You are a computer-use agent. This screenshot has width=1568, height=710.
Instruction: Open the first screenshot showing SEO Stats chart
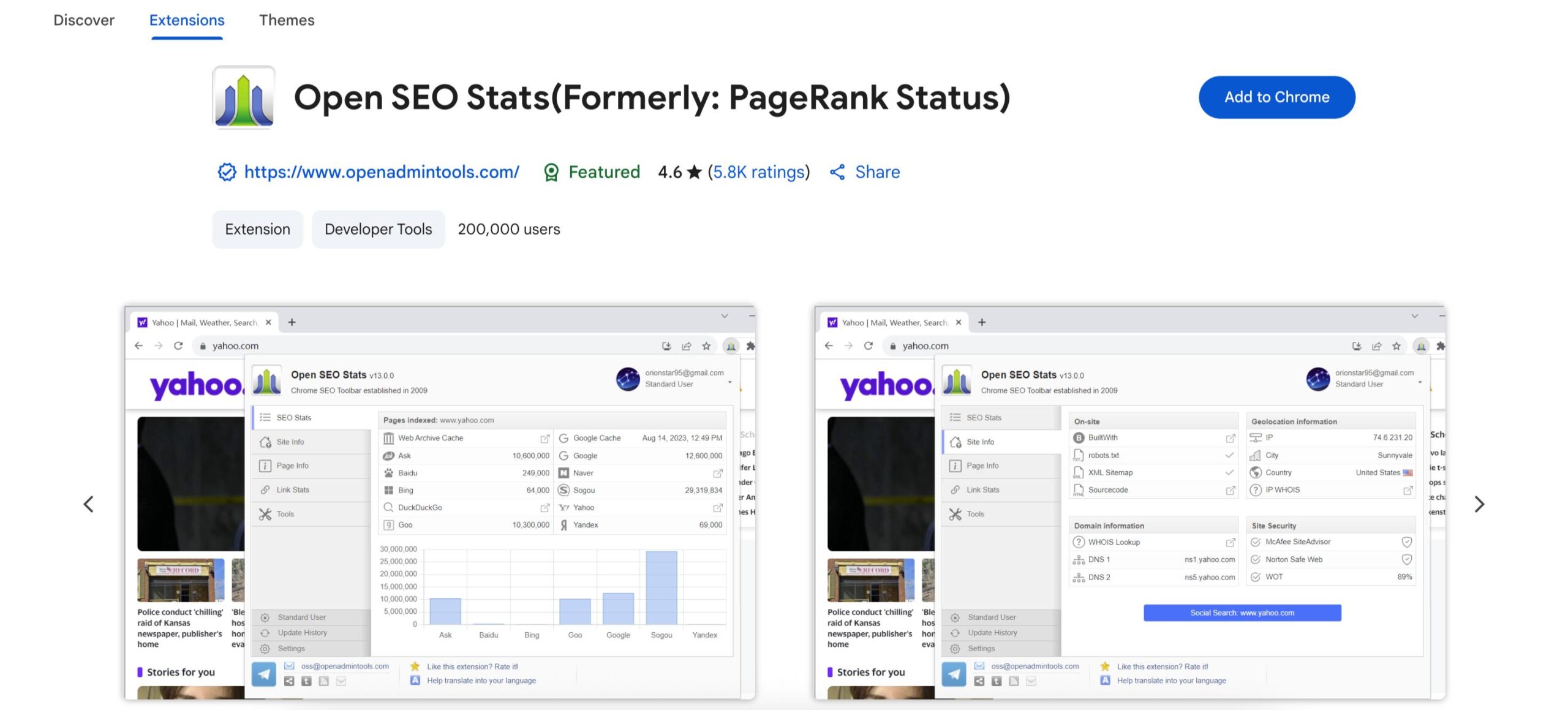coord(440,502)
